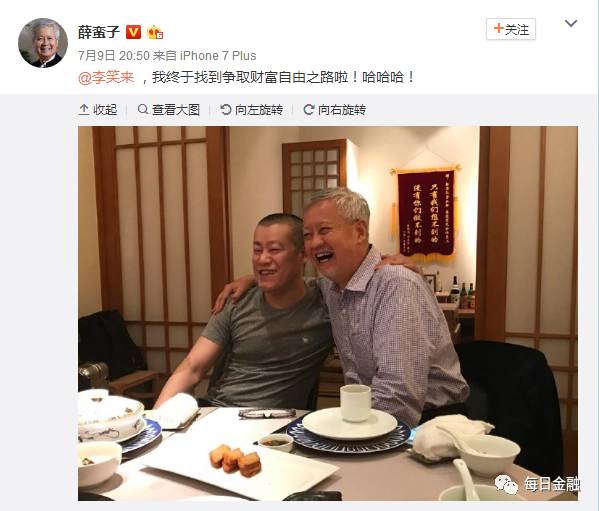This screenshot has height=511, width=599.
Task: Click the orange V verification badge
Action: click(x=134, y=32)
